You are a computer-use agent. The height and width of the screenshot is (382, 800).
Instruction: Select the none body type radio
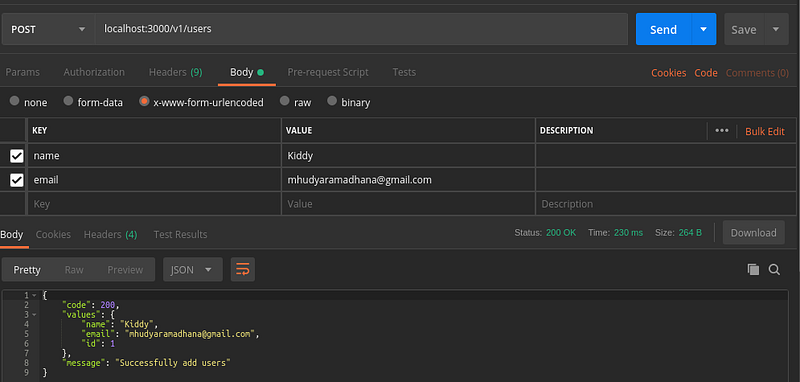14,101
